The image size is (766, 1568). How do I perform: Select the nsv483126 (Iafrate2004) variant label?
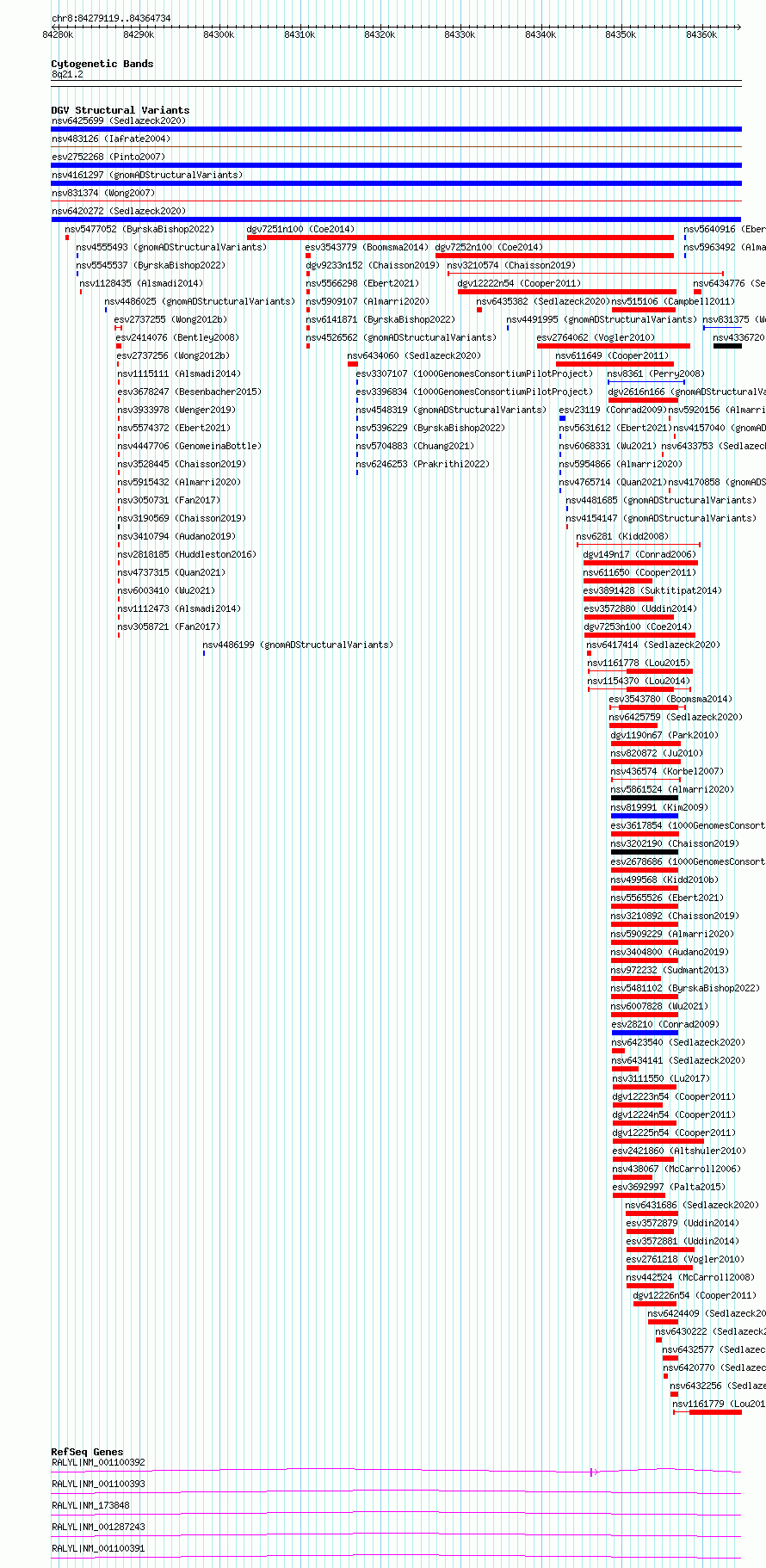(111, 139)
